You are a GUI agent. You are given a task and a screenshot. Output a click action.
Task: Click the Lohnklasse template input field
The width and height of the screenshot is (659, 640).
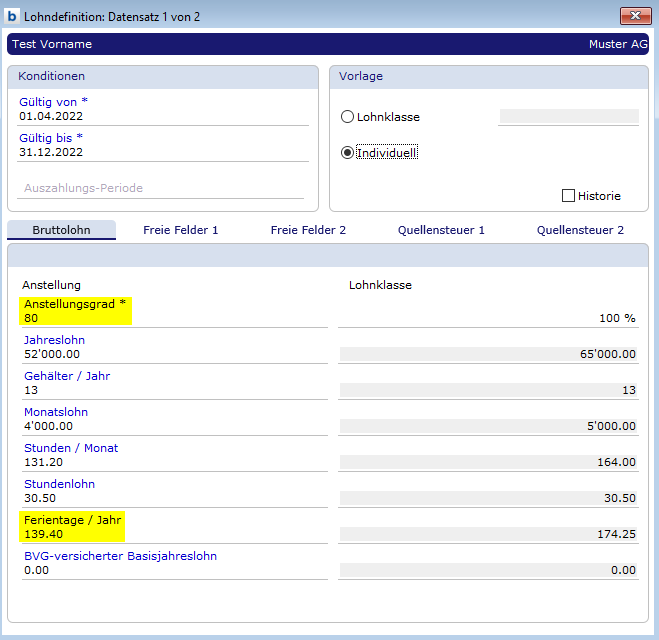coord(568,117)
